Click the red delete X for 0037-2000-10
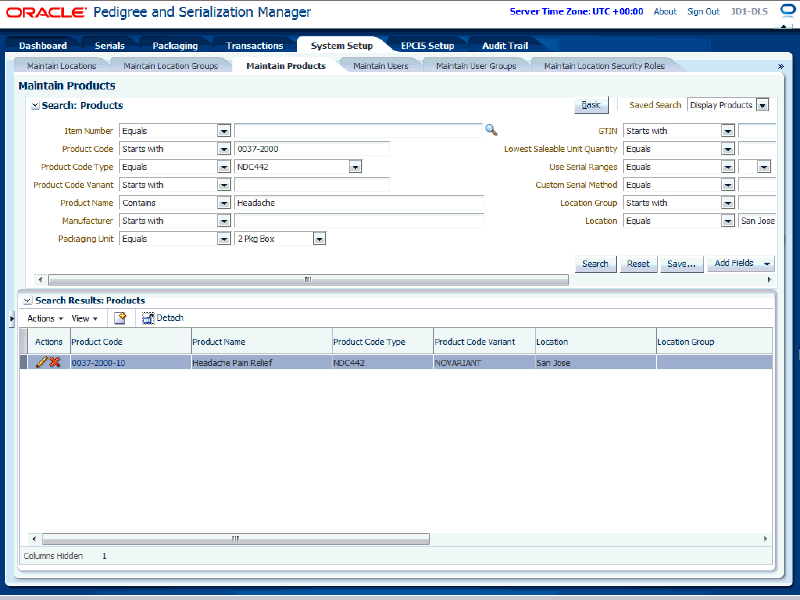Image resolution: width=800 pixels, height=600 pixels. click(x=55, y=362)
